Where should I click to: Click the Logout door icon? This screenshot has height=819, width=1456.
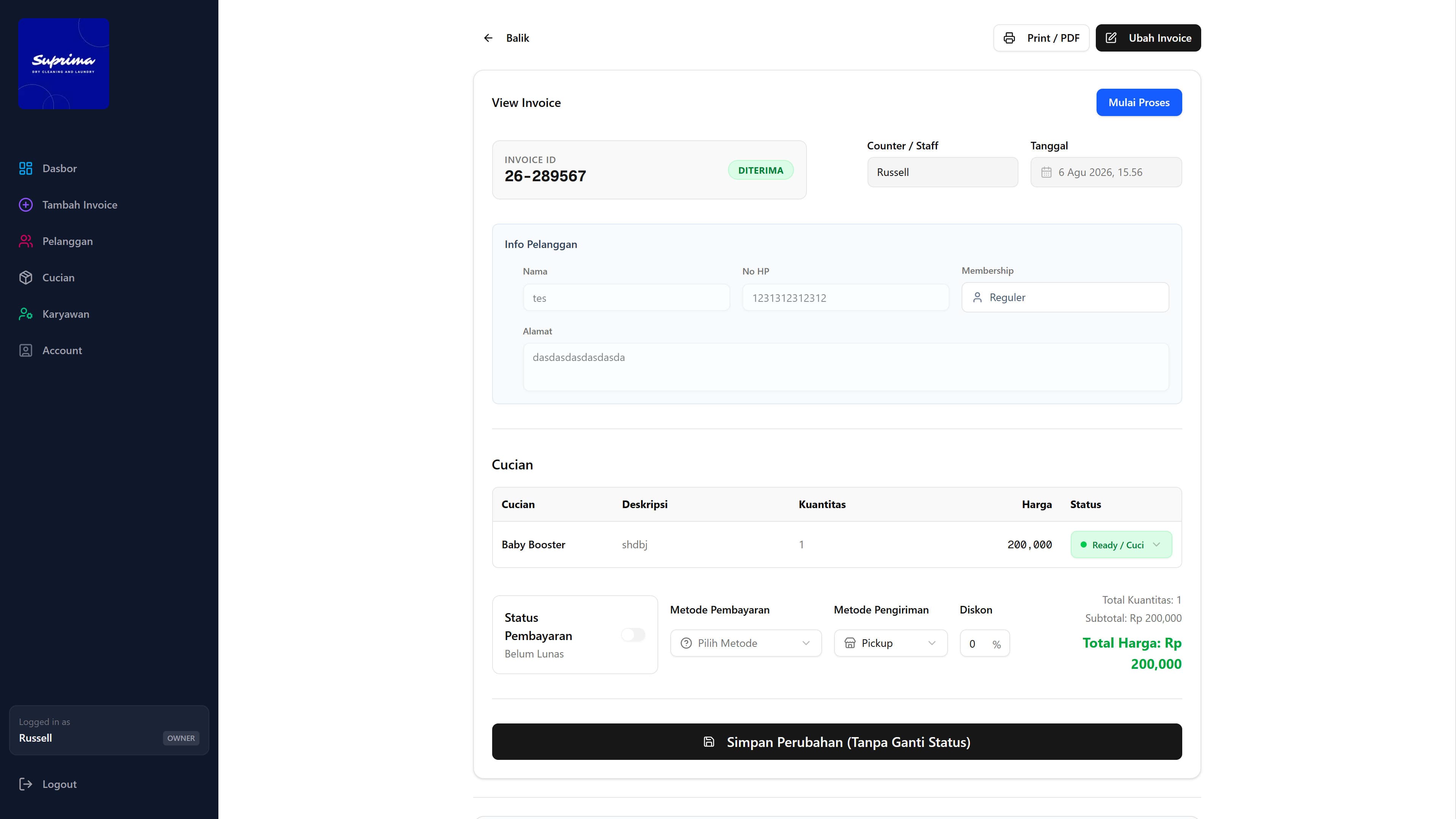[25, 784]
